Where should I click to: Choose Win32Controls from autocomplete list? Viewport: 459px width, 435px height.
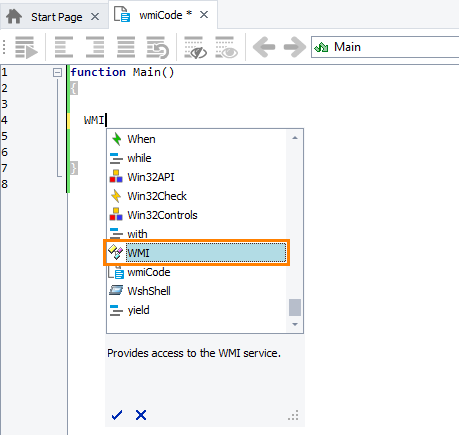(197, 215)
